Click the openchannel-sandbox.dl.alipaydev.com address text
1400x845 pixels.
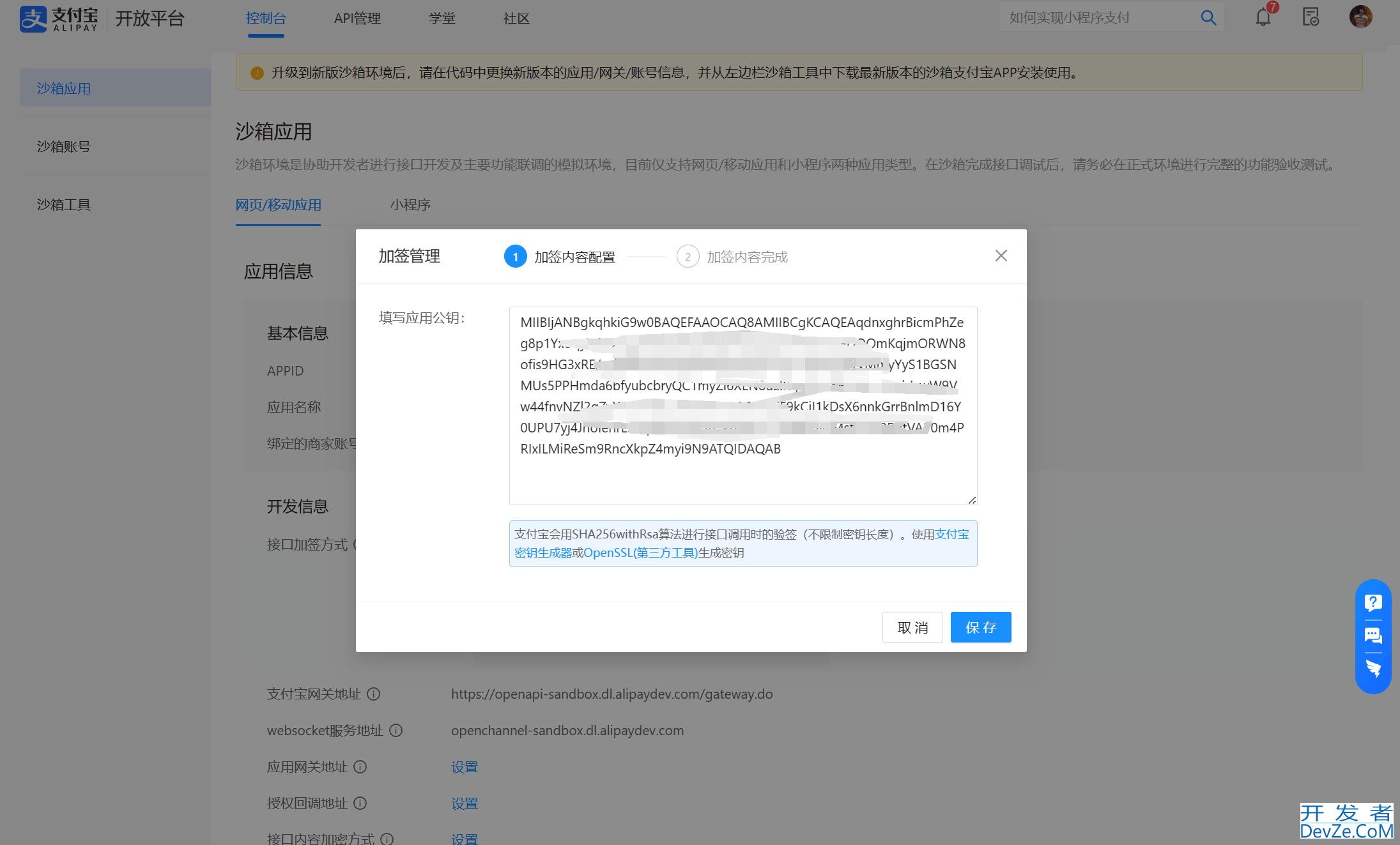pos(567,731)
